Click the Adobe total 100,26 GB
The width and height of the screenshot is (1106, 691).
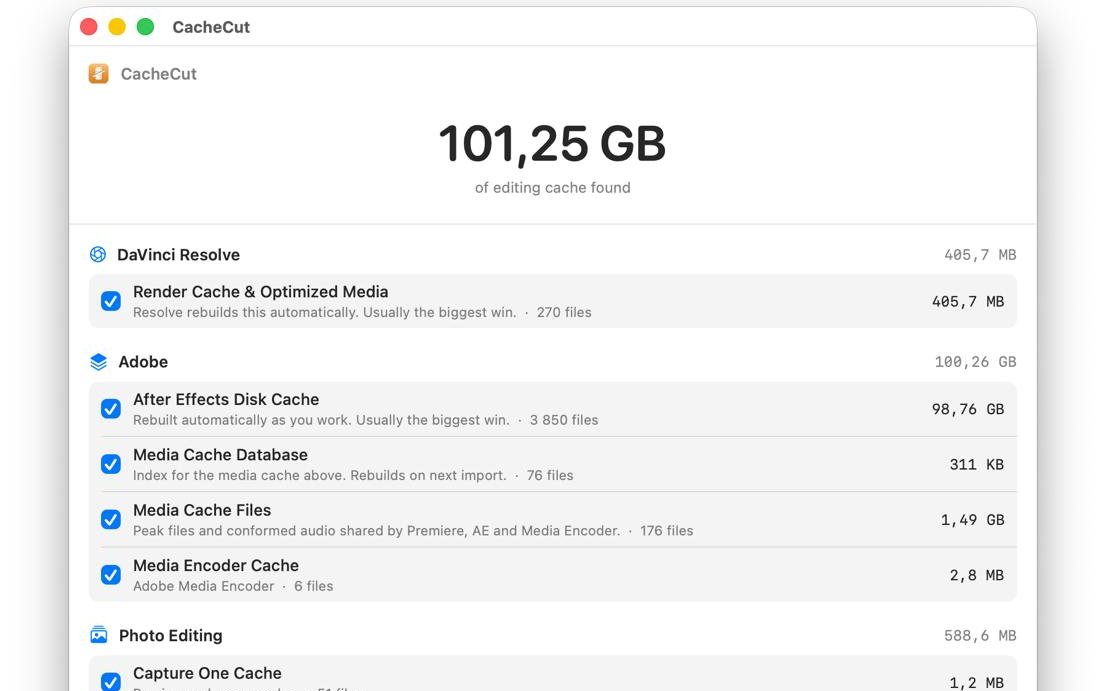coord(976,362)
